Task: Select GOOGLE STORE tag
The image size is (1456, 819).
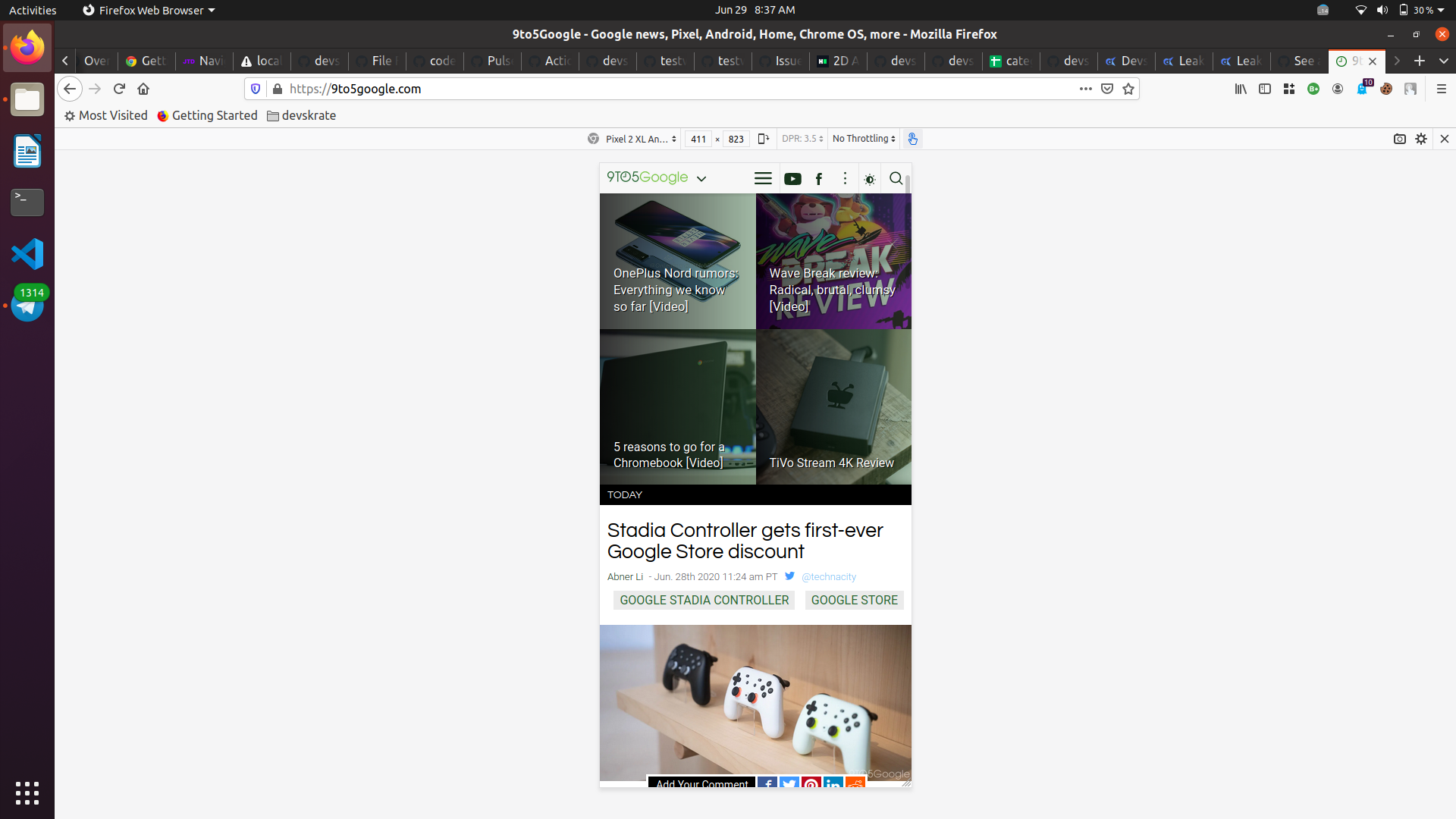Action: point(854,600)
